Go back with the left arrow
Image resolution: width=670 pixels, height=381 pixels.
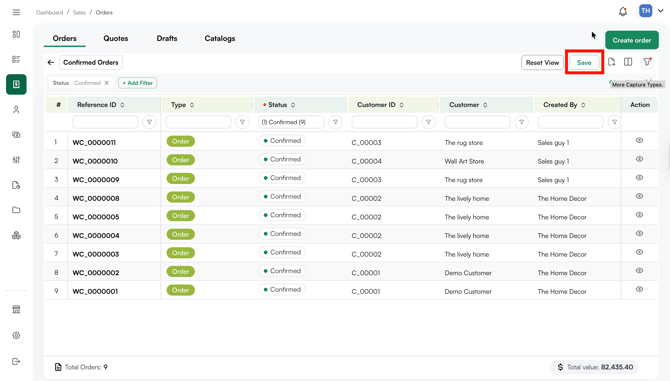point(51,62)
